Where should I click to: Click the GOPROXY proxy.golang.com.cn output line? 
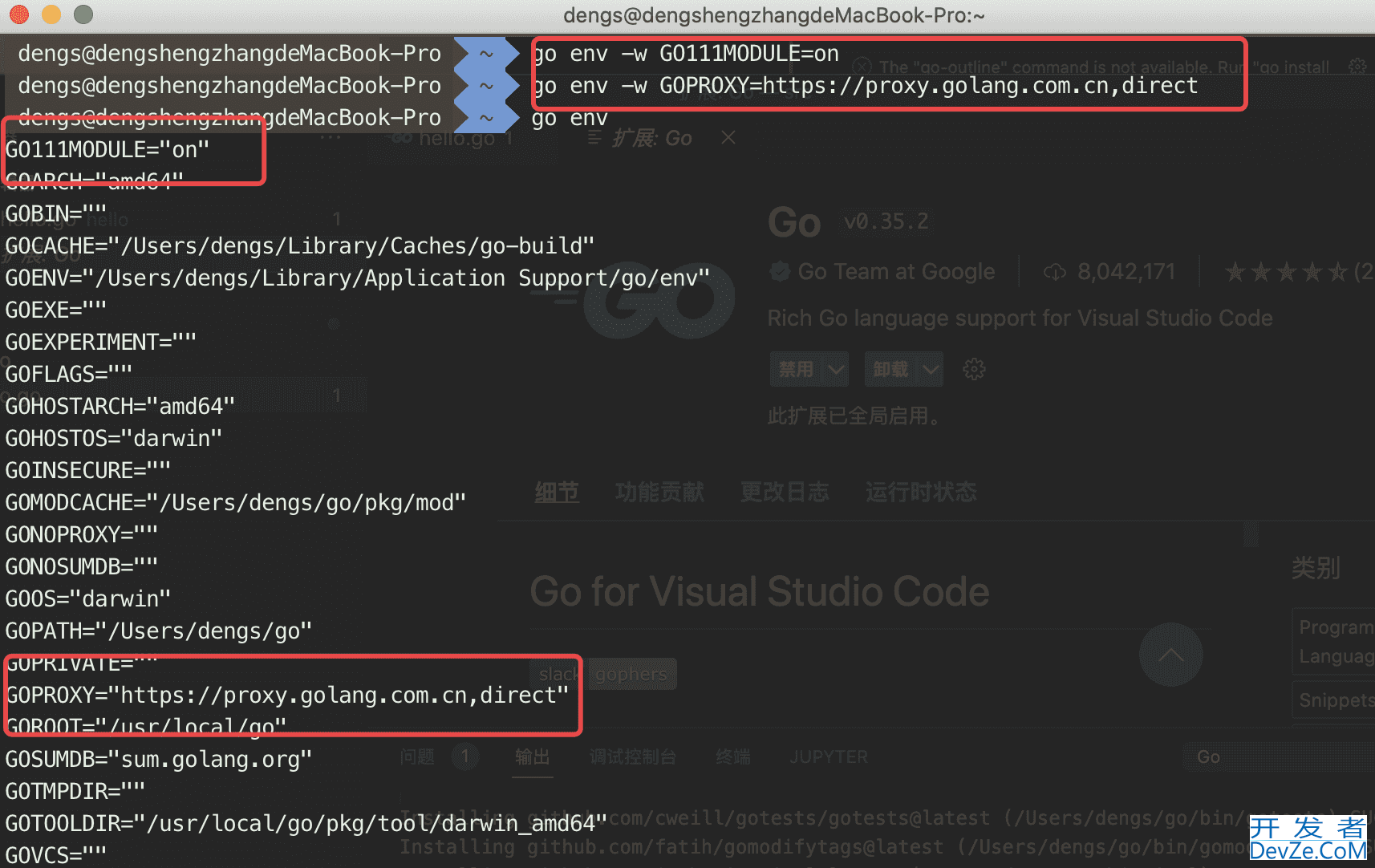[x=287, y=696]
